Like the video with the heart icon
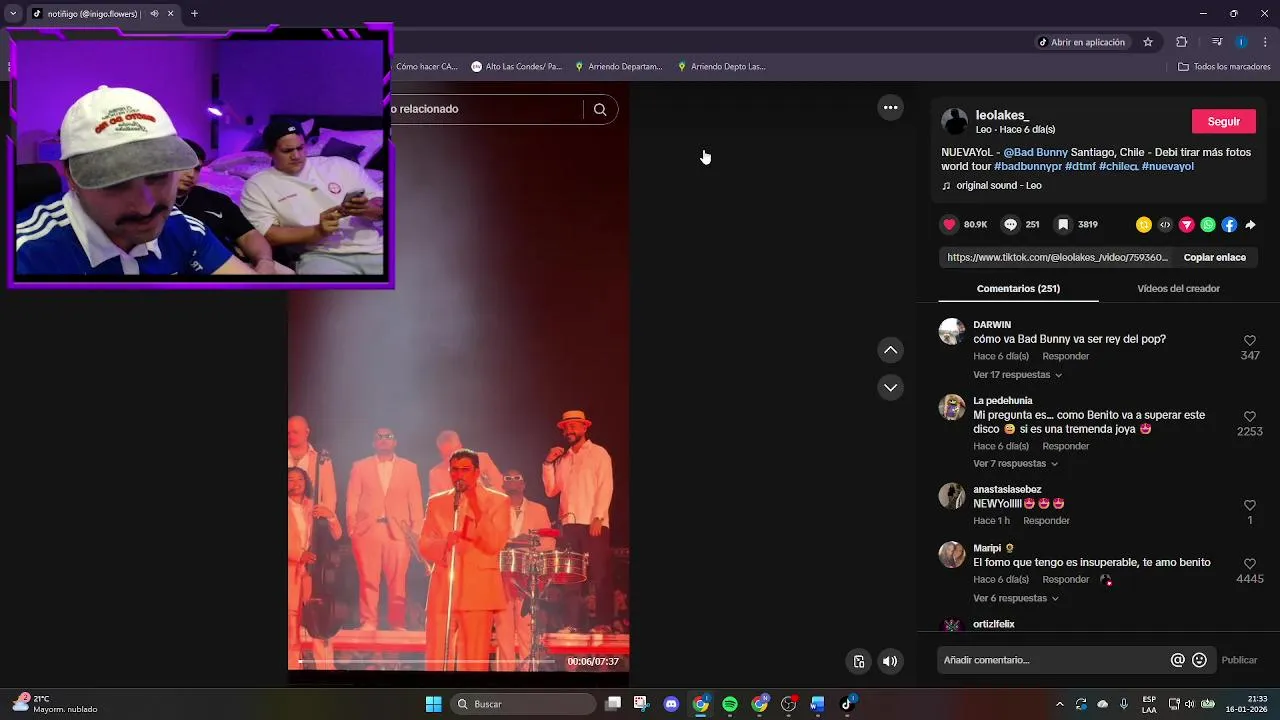The height and width of the screenshot is (720, 1280). (x=950, y=225)
